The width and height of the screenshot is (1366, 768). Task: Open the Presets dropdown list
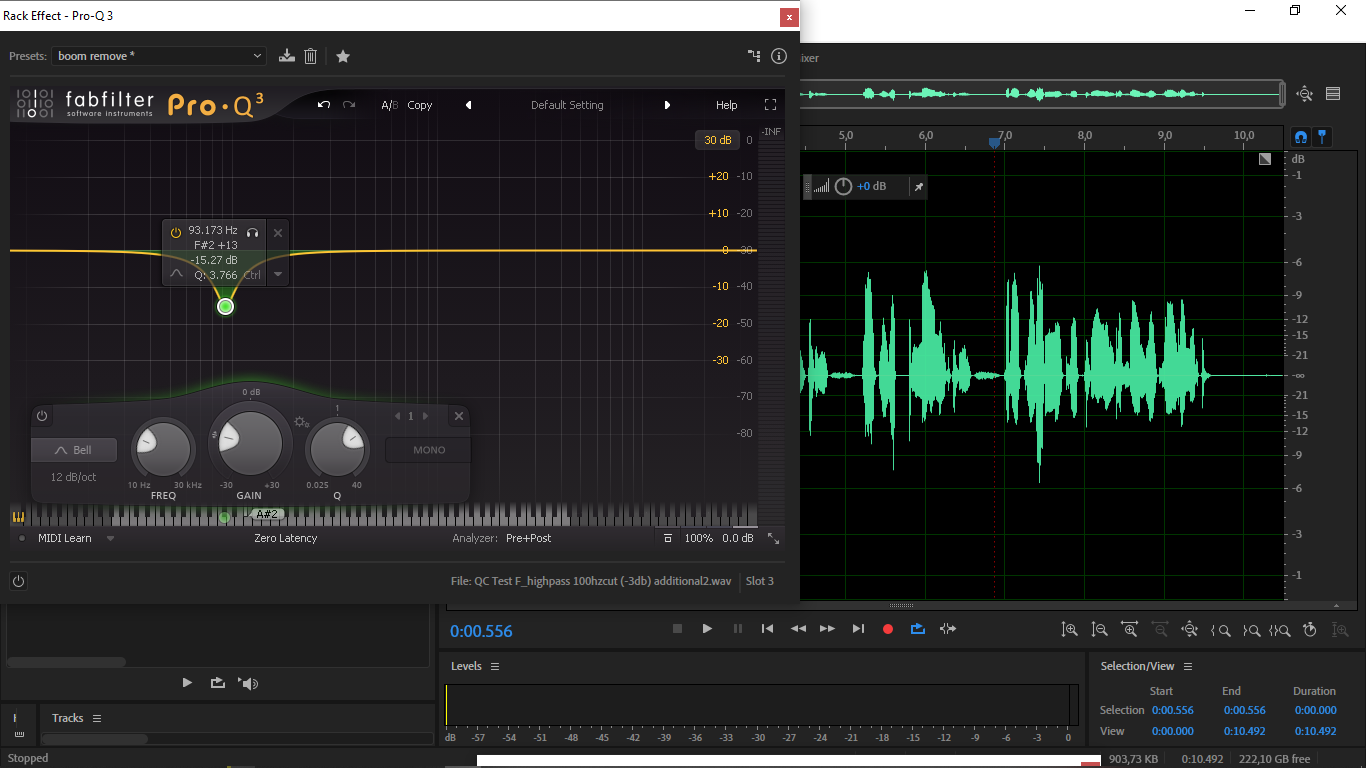[158, 56]
